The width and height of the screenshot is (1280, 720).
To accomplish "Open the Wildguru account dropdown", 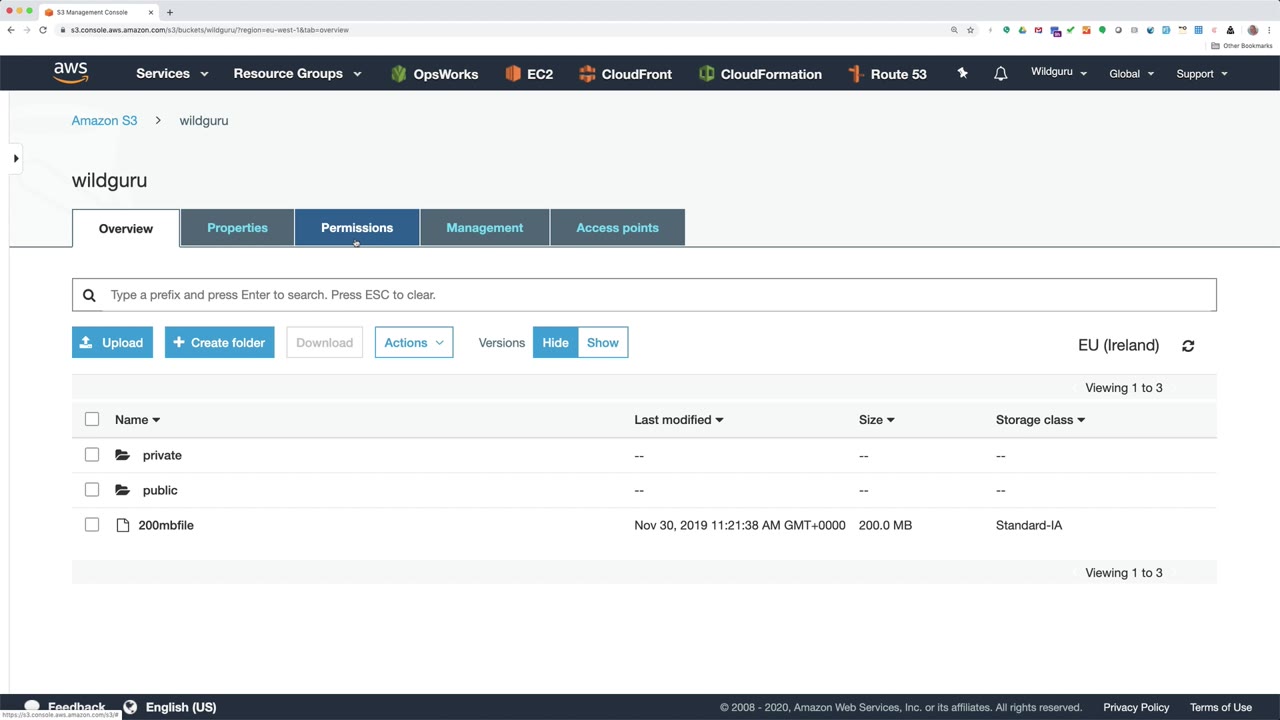I will 1059,72.
